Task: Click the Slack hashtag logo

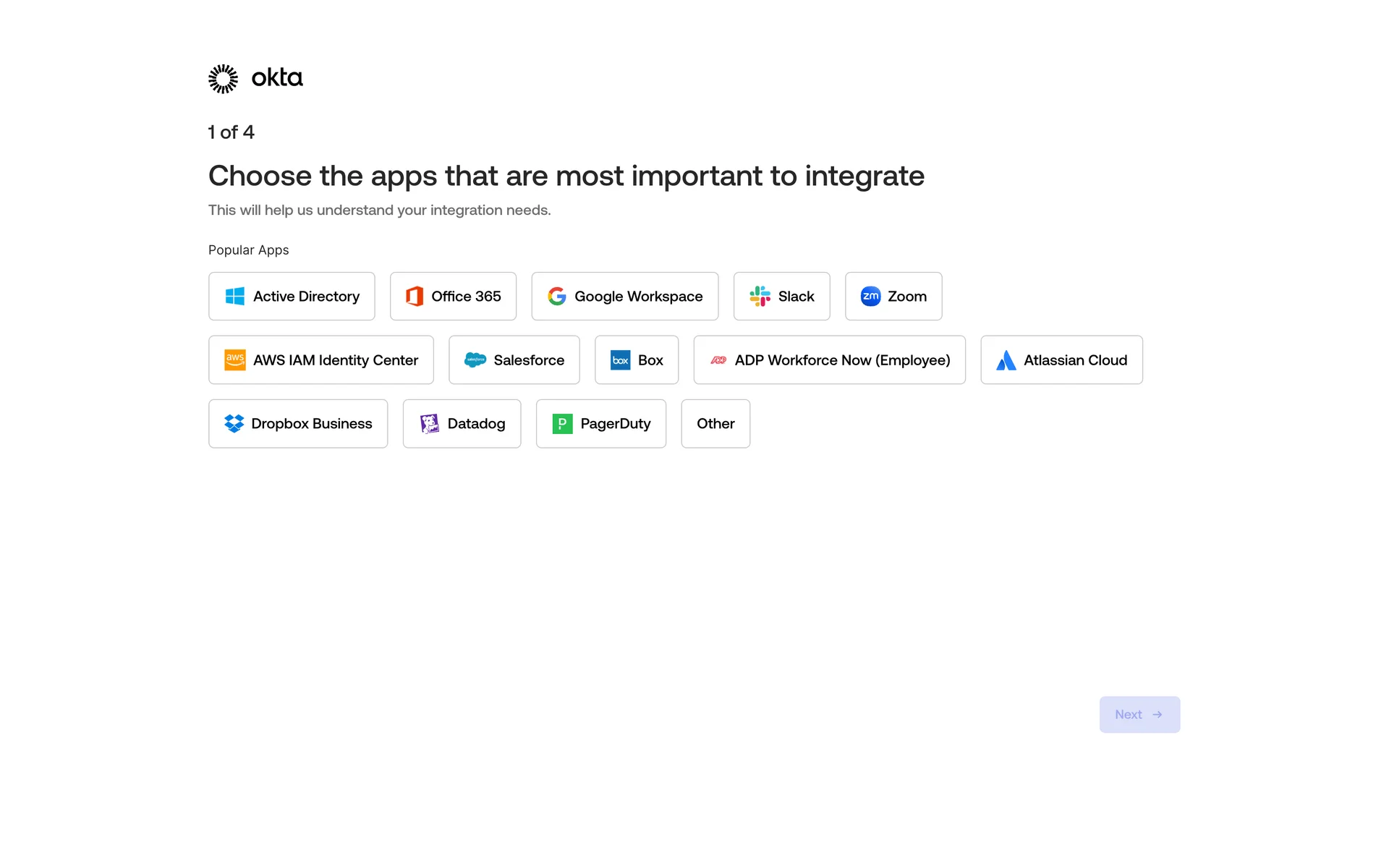Action: point(760,296)
